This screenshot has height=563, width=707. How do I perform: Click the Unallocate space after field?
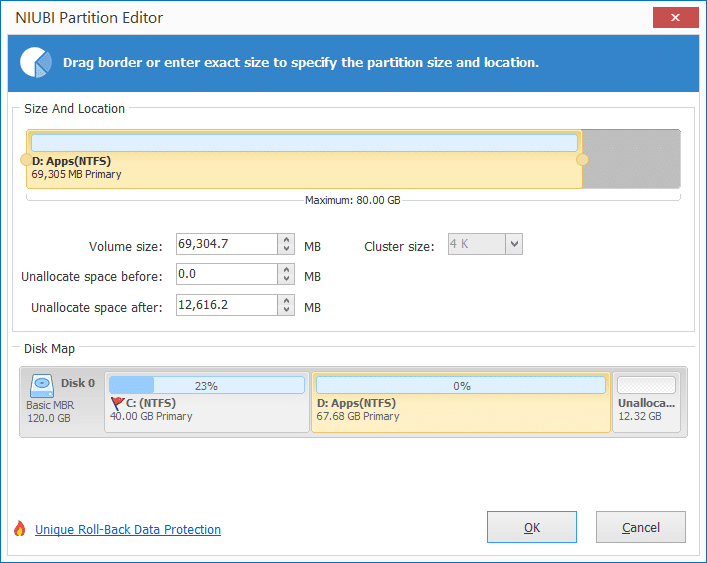(x=227, y=305)
